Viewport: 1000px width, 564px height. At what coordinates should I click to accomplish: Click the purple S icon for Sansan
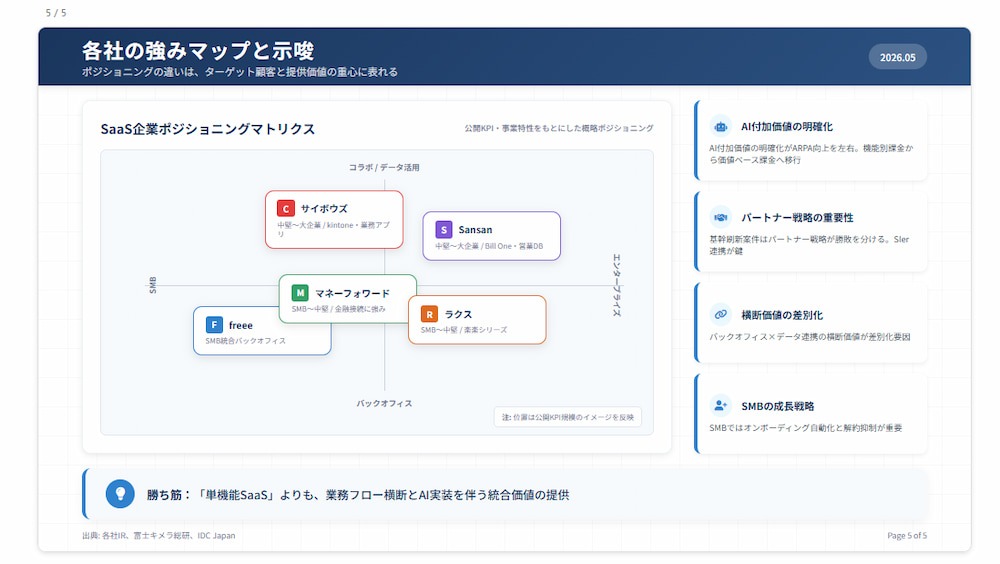coord(443,230)
